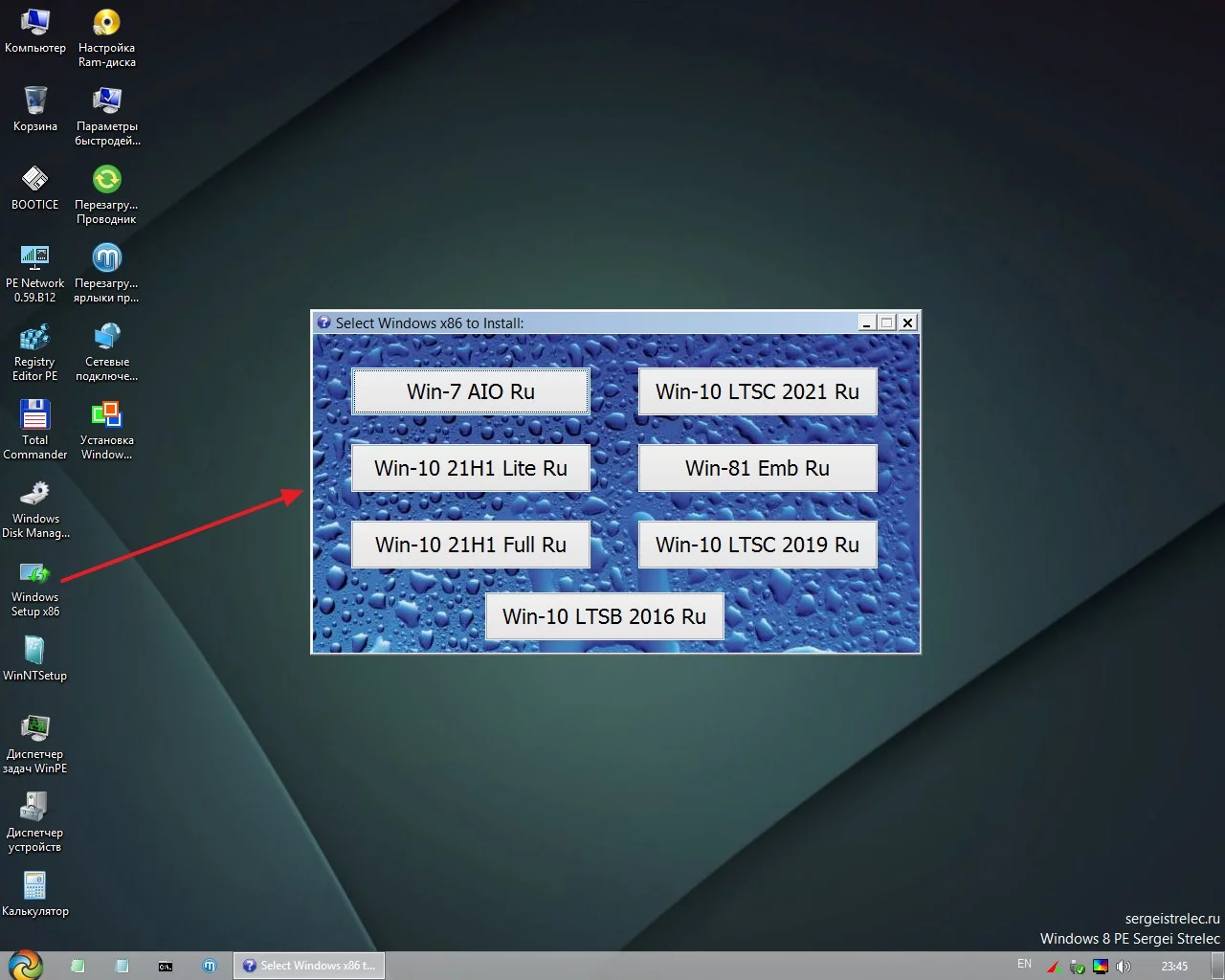Launch Total Commander from desktop
Screen dimensions: 1225x980
click(x=35, y=430)
